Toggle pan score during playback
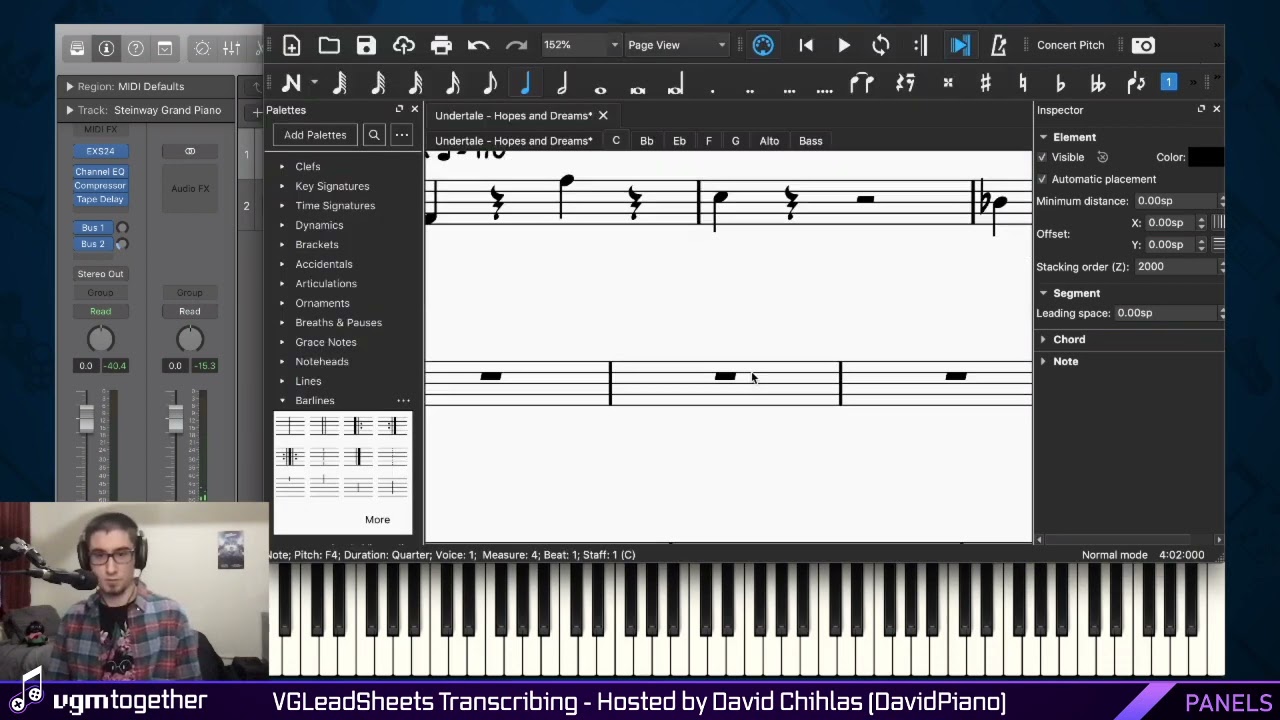This screenshot has height=720, width=1280. click(x=960, y=45)
